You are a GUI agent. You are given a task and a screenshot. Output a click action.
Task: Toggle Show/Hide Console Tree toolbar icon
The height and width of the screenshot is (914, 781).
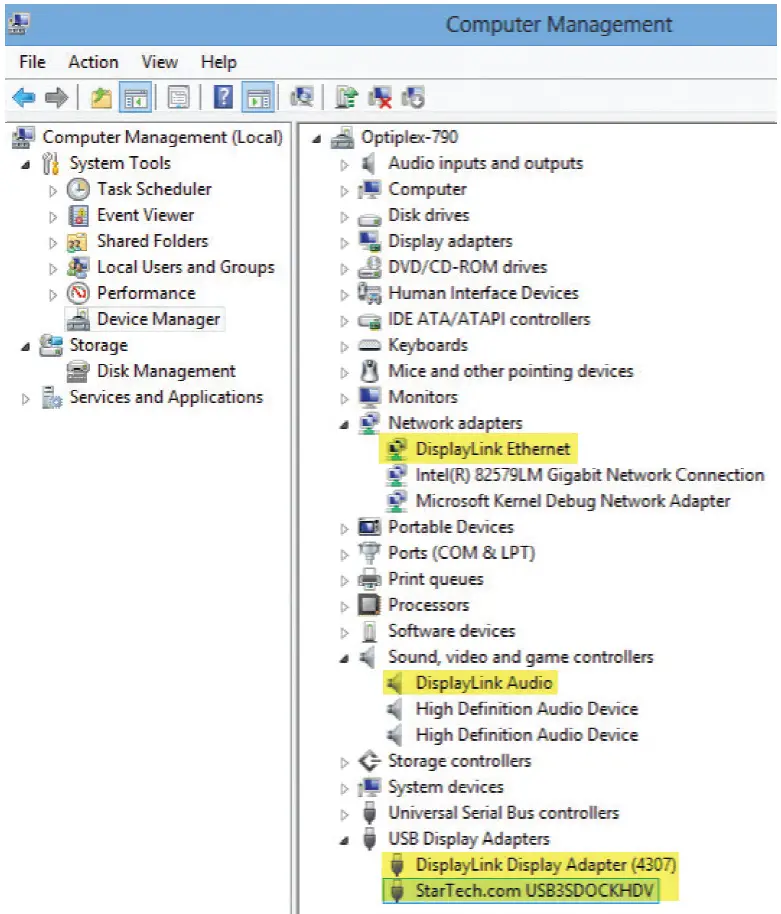coord(135,97)
